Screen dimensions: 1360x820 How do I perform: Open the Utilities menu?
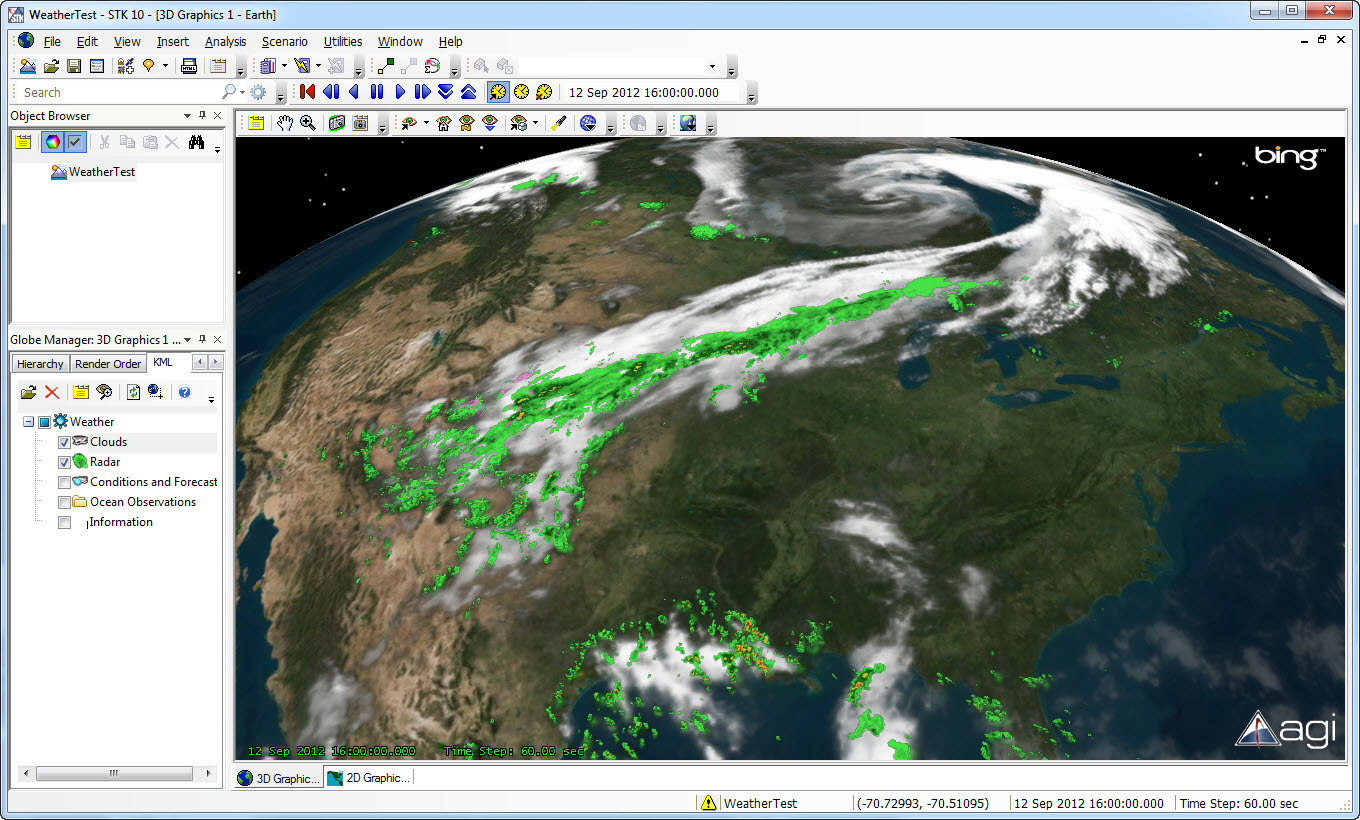coord(343,42)
